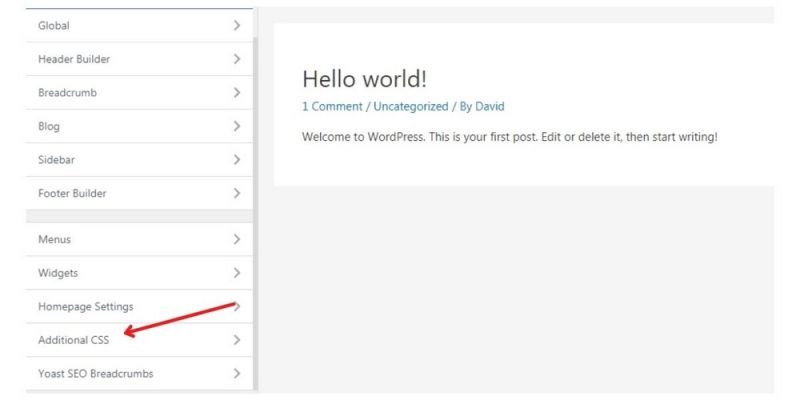The width and height of the screenshot is (800, 400).
Task: Open the Additional CSS panel
Action: pyautogui.click(x=139, y=340)
